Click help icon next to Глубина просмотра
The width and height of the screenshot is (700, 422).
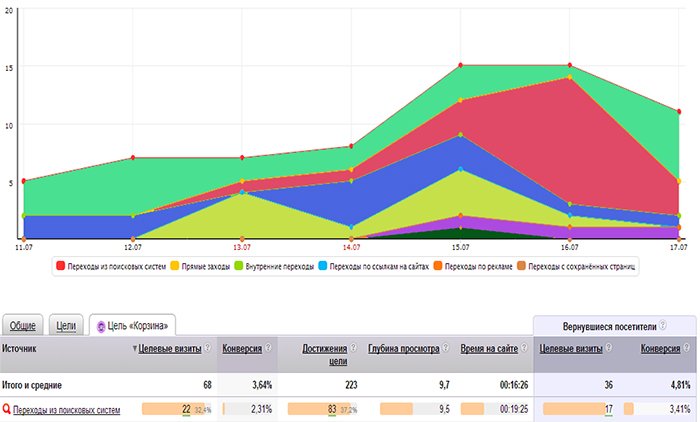tap(447, 349)
